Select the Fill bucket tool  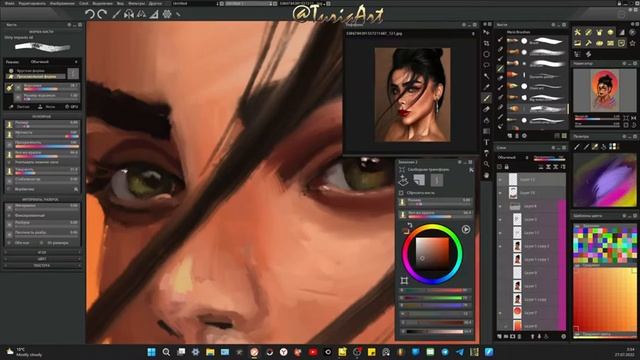487,120
